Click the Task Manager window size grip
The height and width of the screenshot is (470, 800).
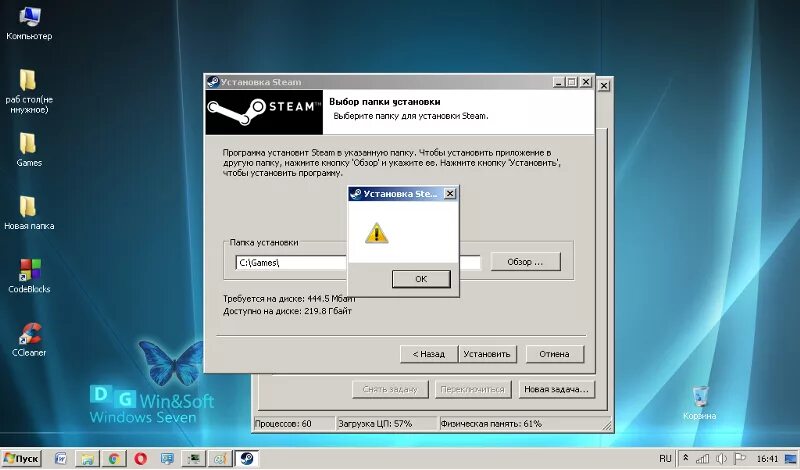(x=607, y=425)
